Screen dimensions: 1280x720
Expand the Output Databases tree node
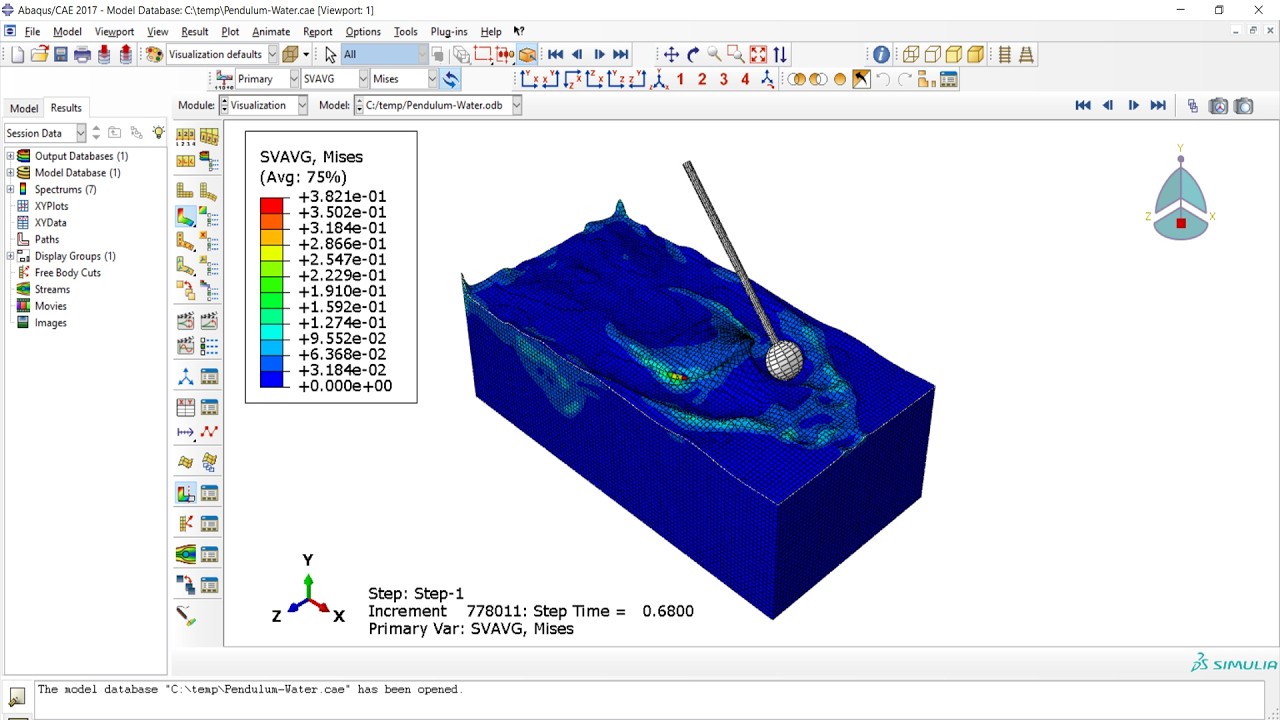tap(10, 156)
